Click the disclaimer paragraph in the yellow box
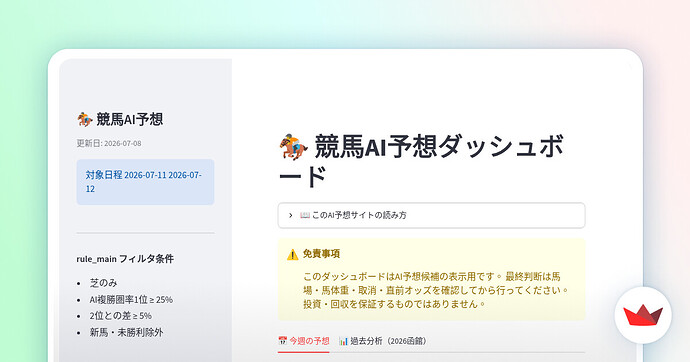This screenshot has height=362, width=690. (436, 290)
